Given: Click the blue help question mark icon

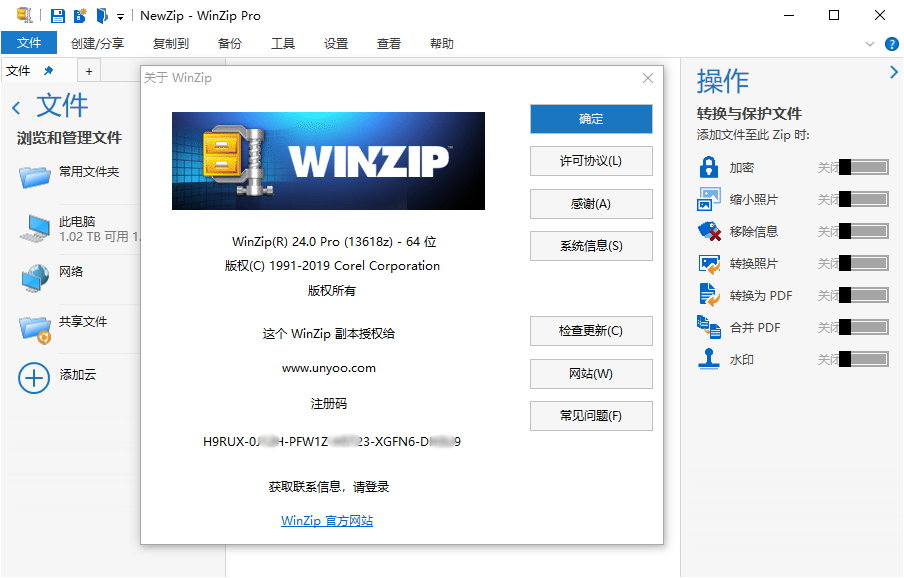Looking at the screenshot, I should click(x=891, y=44).
